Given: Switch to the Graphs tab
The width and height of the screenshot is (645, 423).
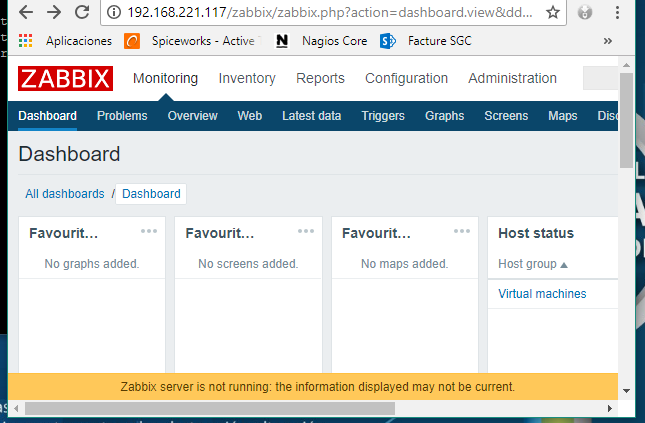Looking at the screenshot, I should point(444,116).
